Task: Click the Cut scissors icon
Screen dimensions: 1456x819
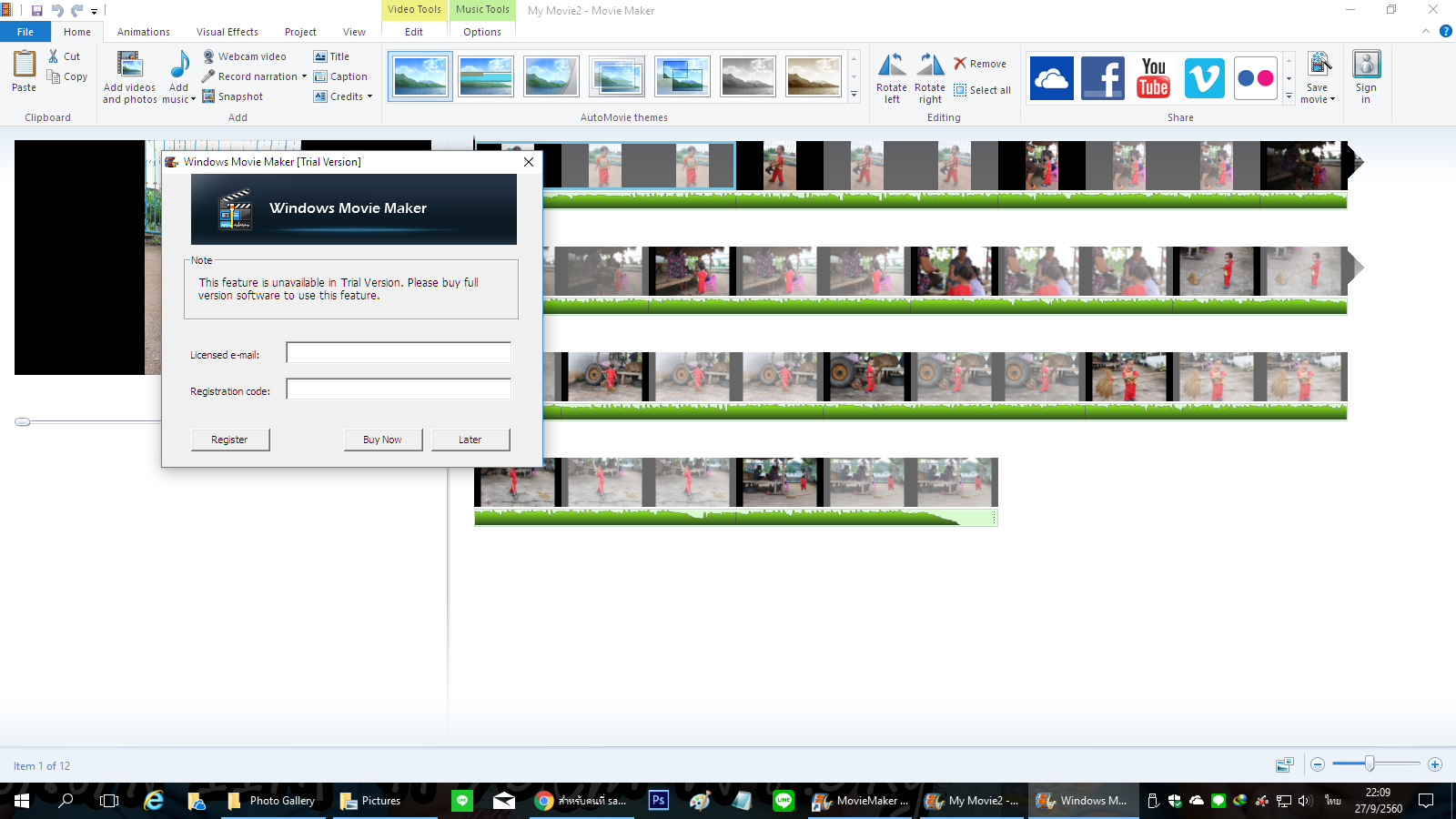Action: (x=54, y=56)
